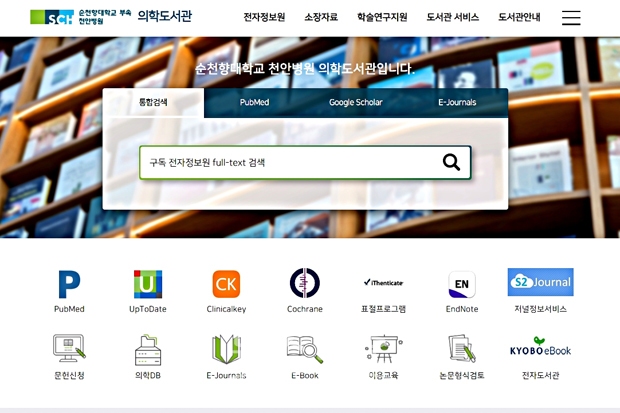Switch to the E-Journals search tab
The width and height of the screenshot is (620, 413).
tap(457, 102)
